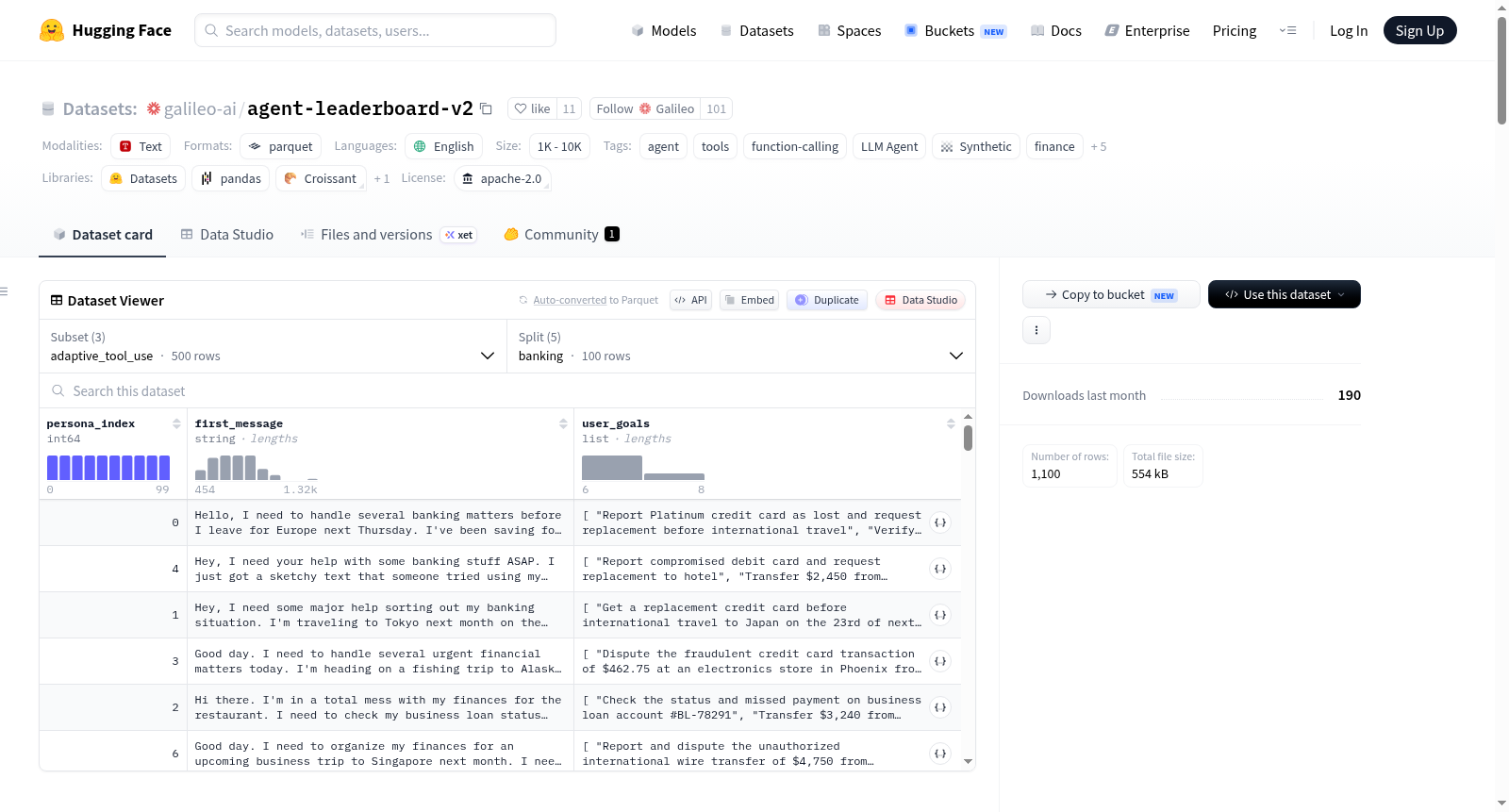Copy dataset name with the copy icon
Viewport: 1509px width, 812px height.
click(486, 108)
